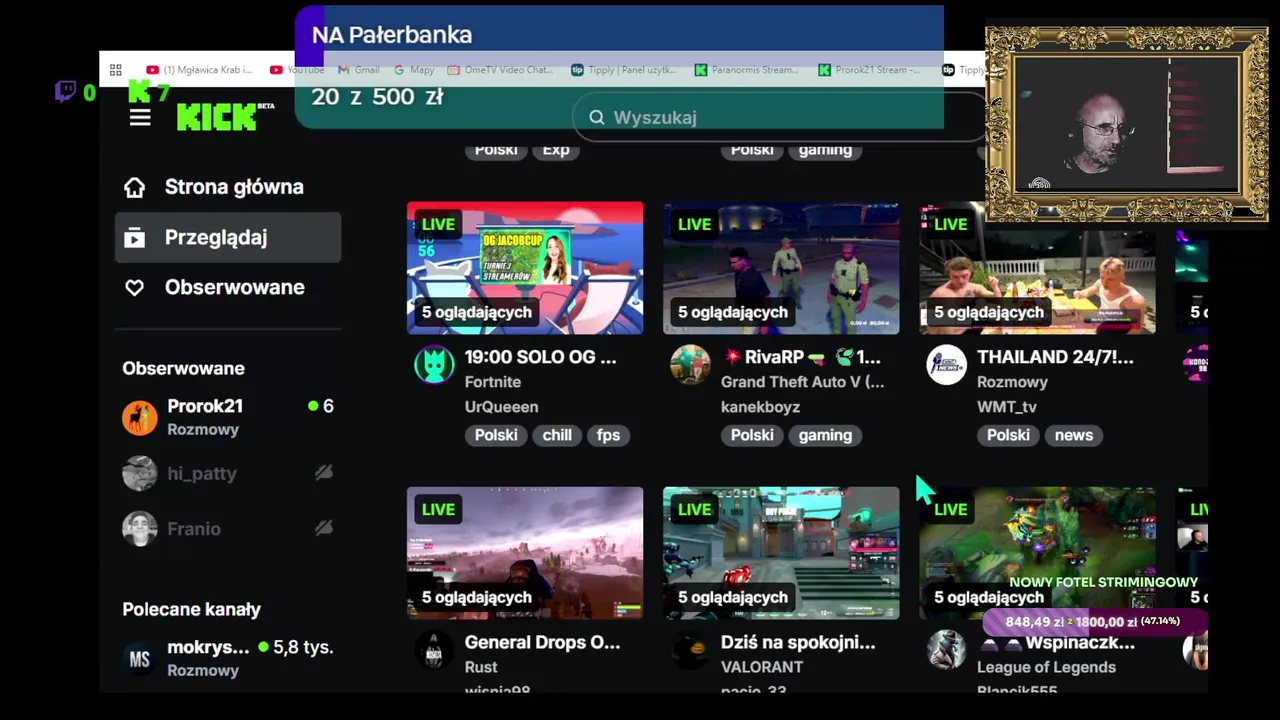Viewport: 1280px width, 720px height.
Task: Select the League of Legends category link
Action: [x=1046, y=667]
